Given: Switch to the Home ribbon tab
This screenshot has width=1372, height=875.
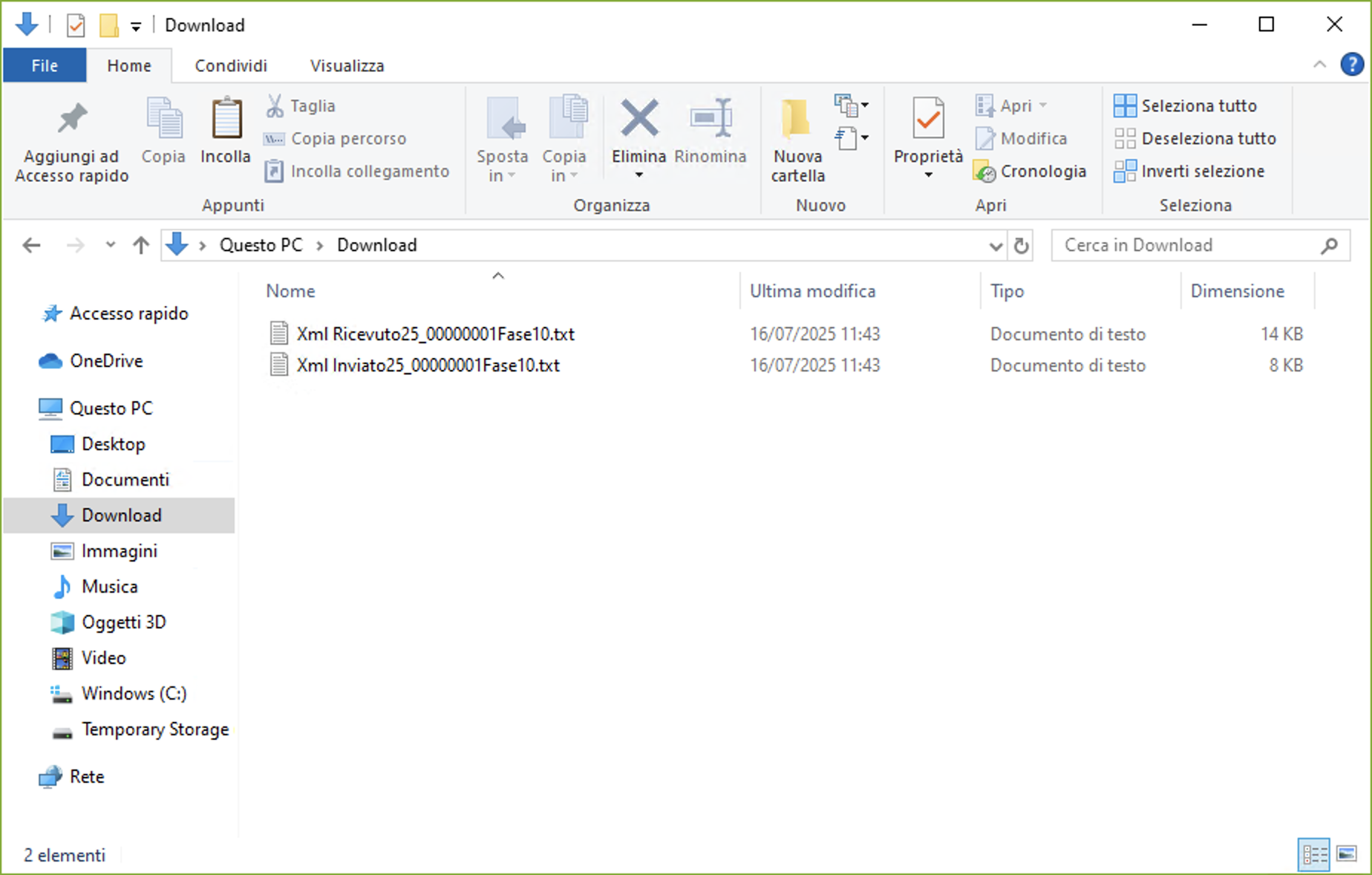Looking at the screenshot, I should [129, 65].
